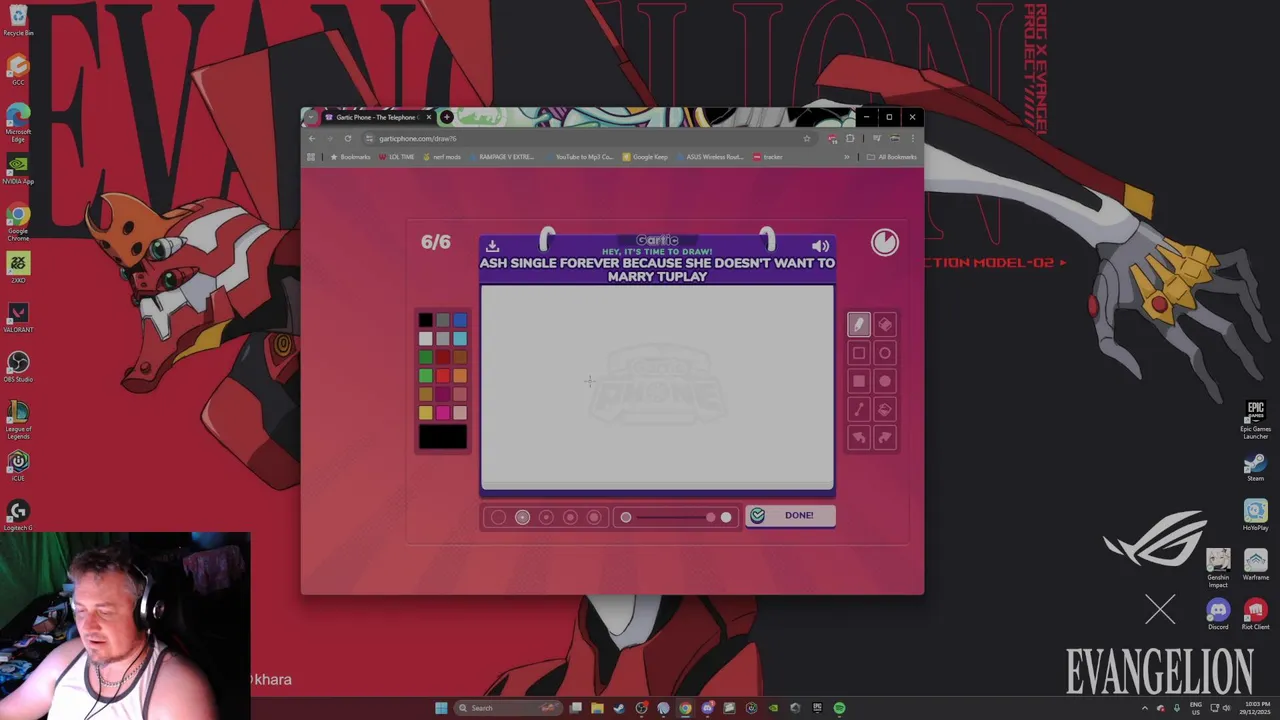
Task: Select the third brush size
Action: point(546,517)
